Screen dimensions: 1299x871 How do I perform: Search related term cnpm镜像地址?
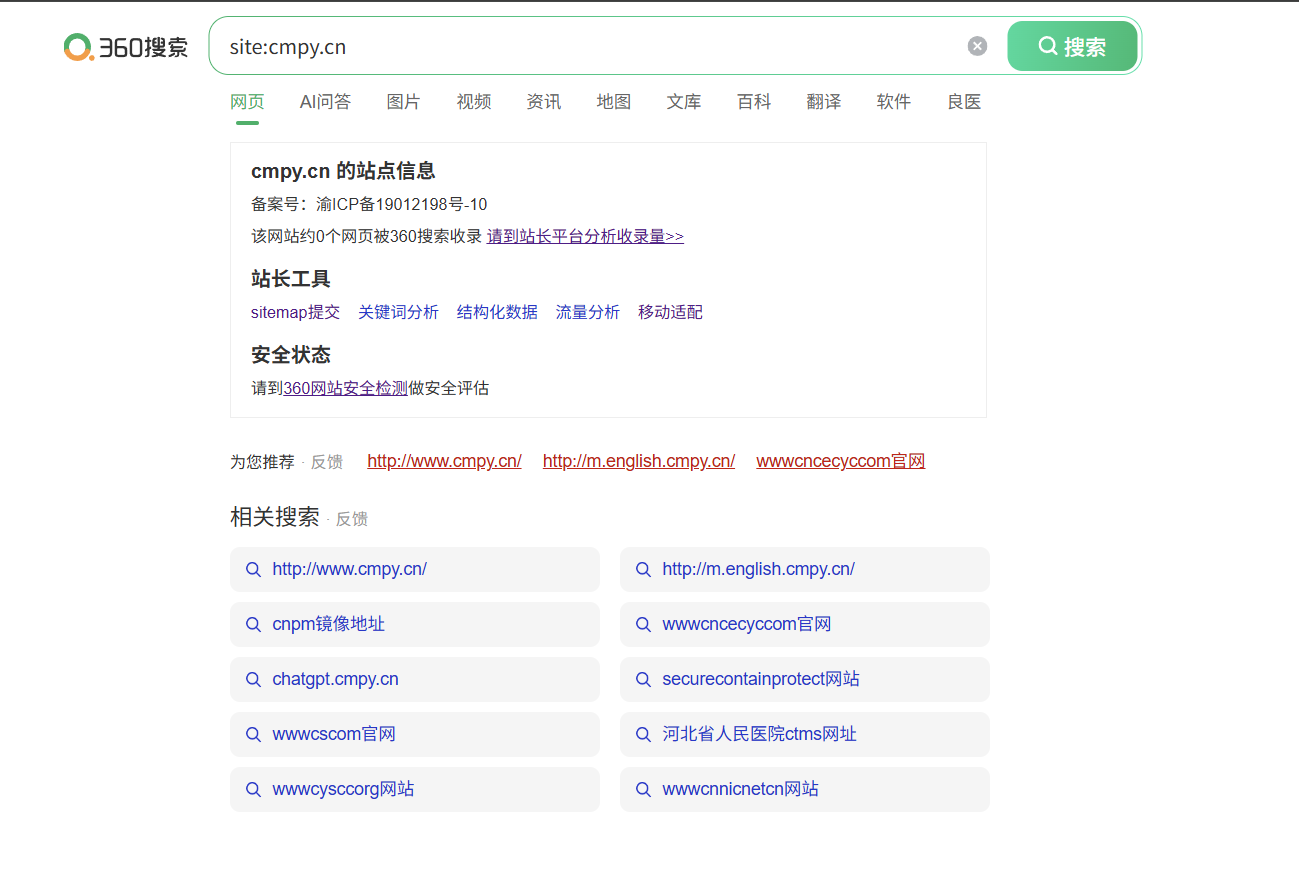tap(415, 624)
